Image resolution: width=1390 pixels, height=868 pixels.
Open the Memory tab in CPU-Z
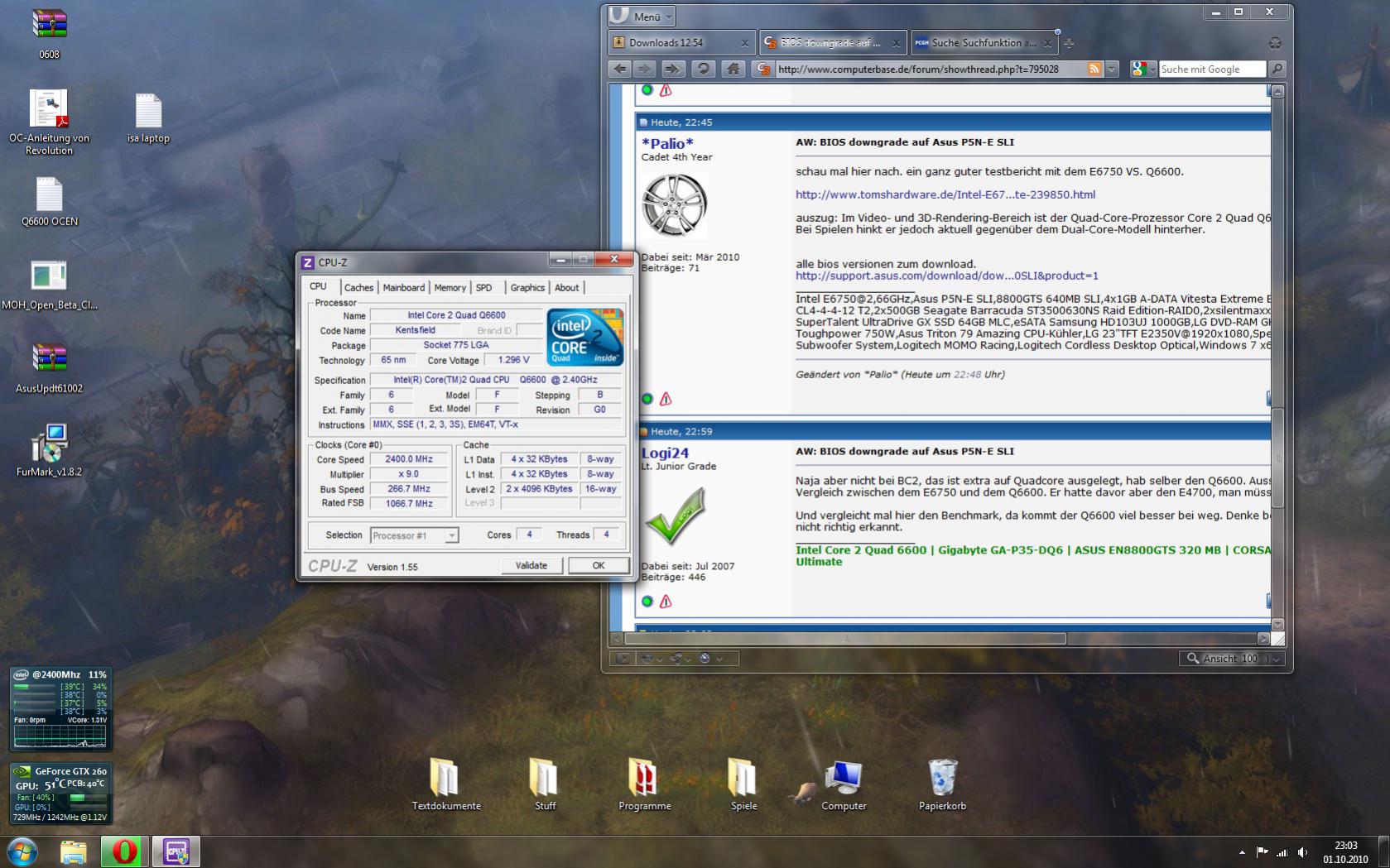click(450, 288)
